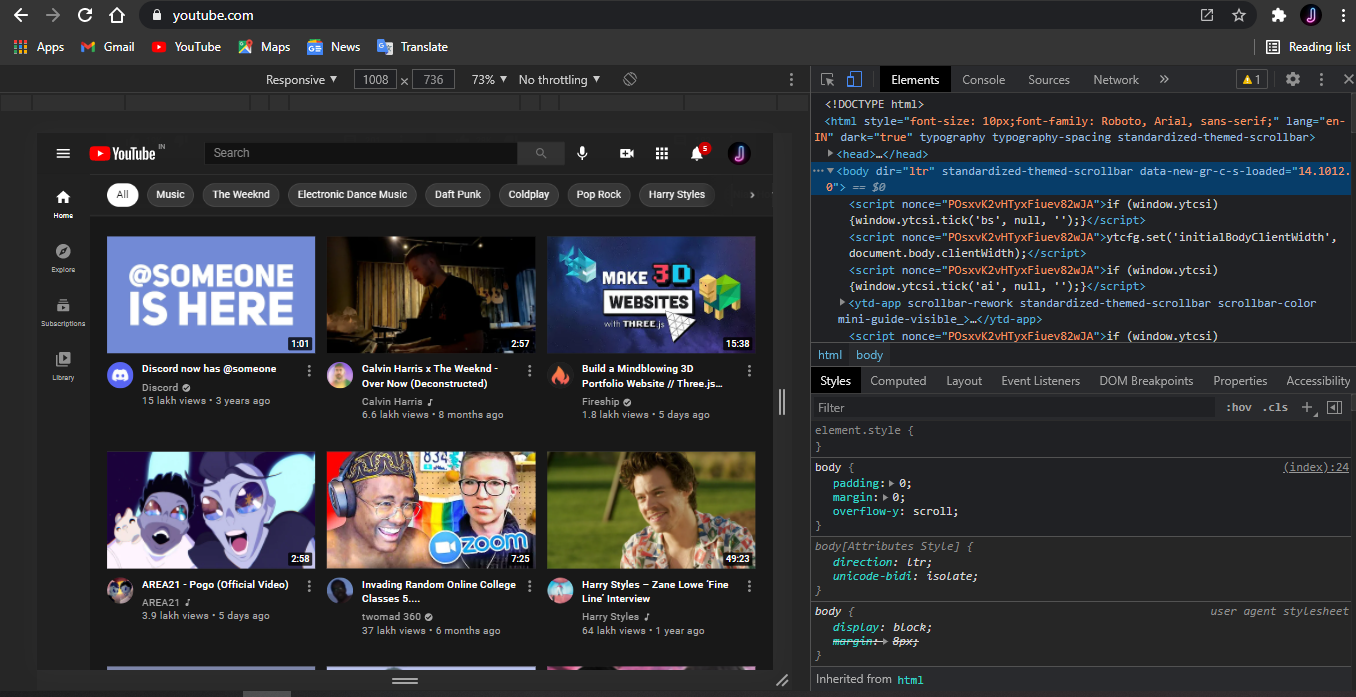Open the DOM Breakpoints tab
1356x697 pixels.
(x=1146, y=380)
